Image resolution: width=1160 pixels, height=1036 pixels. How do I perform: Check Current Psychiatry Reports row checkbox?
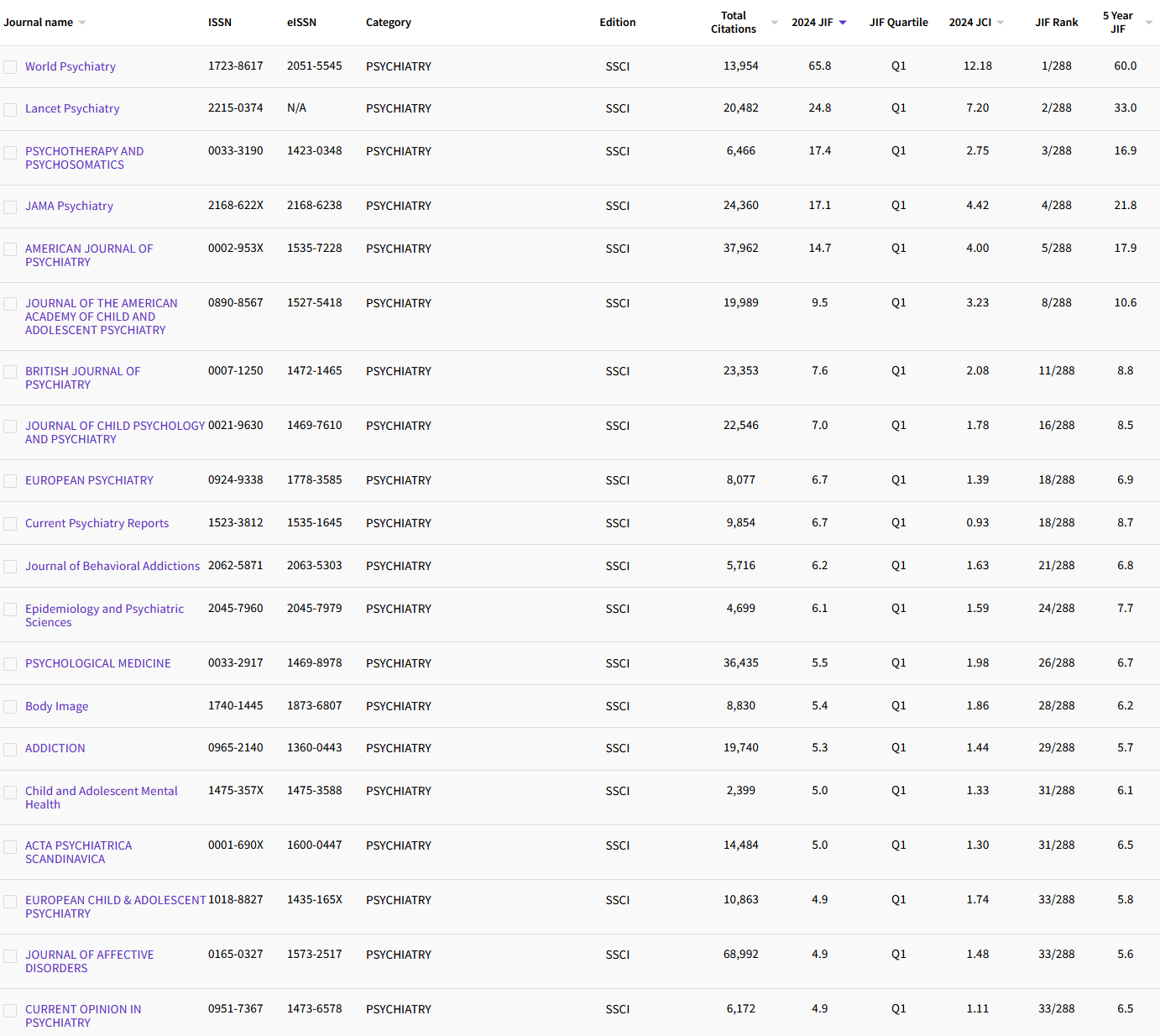(10, 524)
